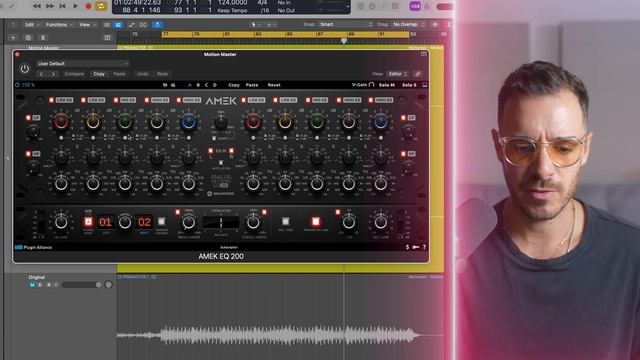Enable Solo S monitoring

(x=409, y=85)
